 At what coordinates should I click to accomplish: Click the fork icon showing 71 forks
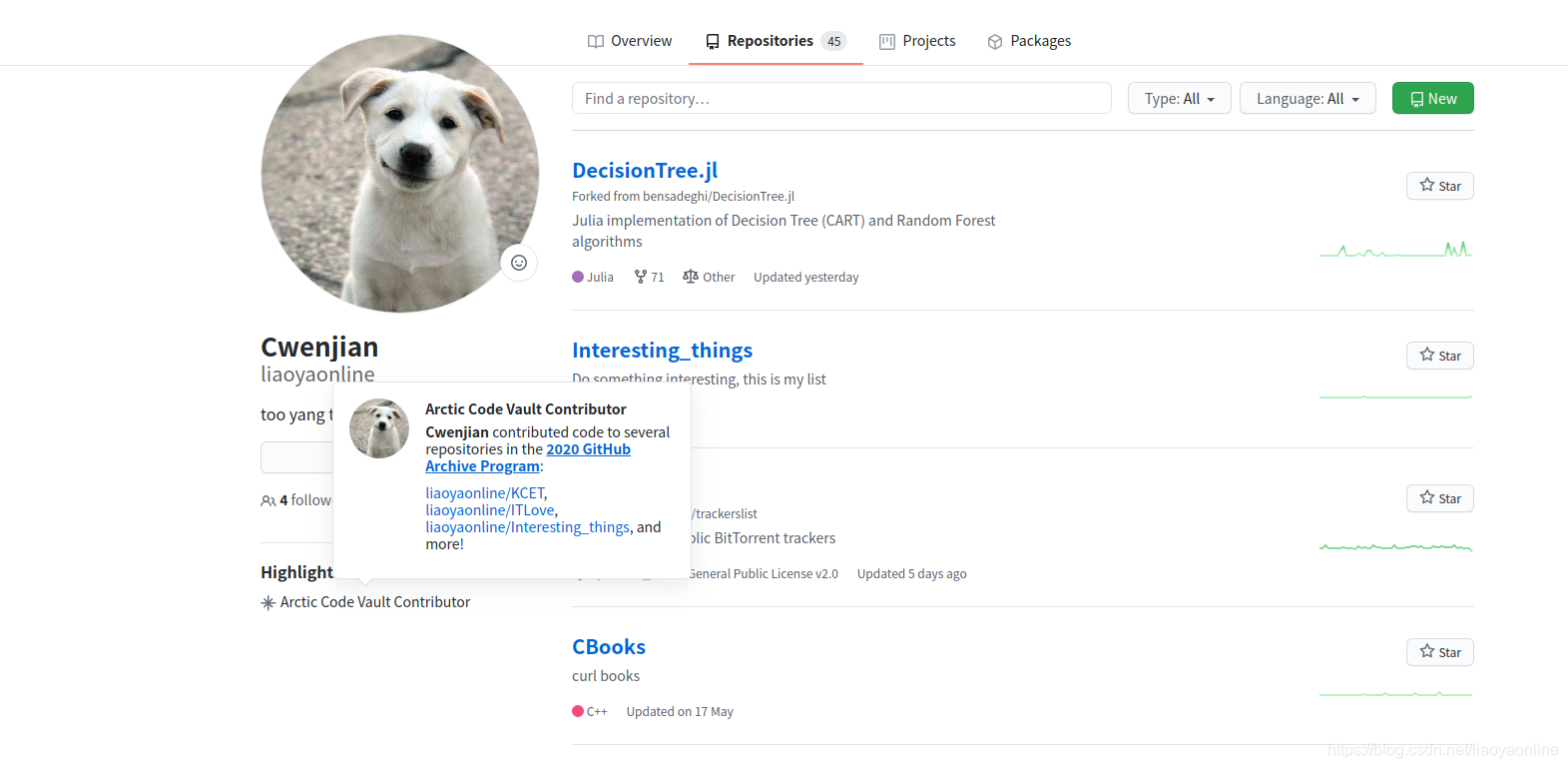[641, 277]
